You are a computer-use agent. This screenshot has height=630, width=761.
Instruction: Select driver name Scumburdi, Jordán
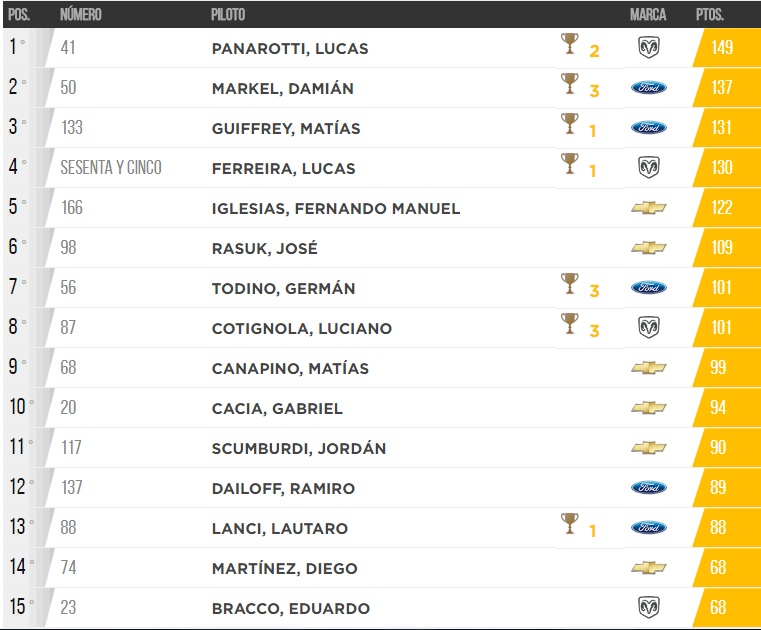click(299, 448)
